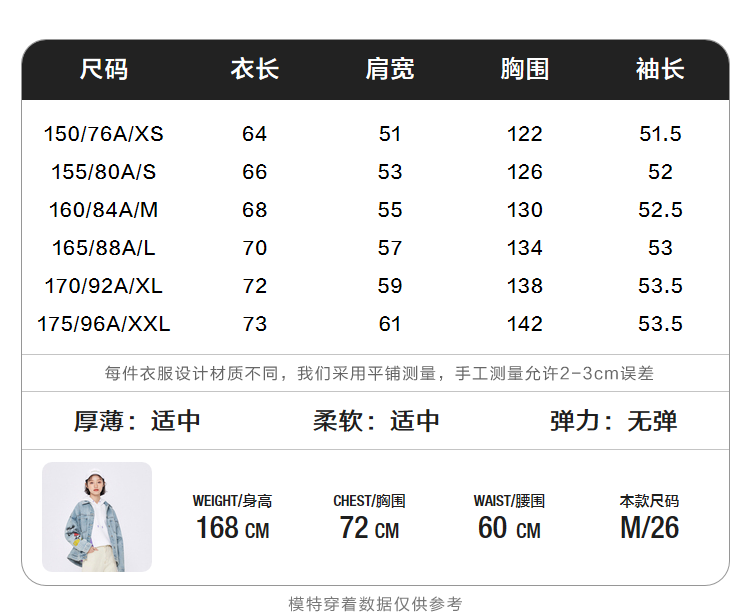750x612 pixels.
Task: Click garment length 68 in M row
Action: pyautogui.click(x=254, y=210)
